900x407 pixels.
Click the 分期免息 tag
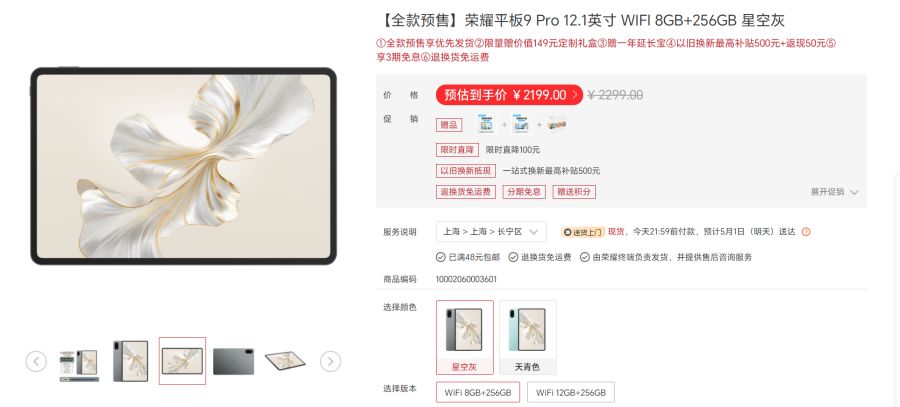pyautogui.click(x=524, y=192)
